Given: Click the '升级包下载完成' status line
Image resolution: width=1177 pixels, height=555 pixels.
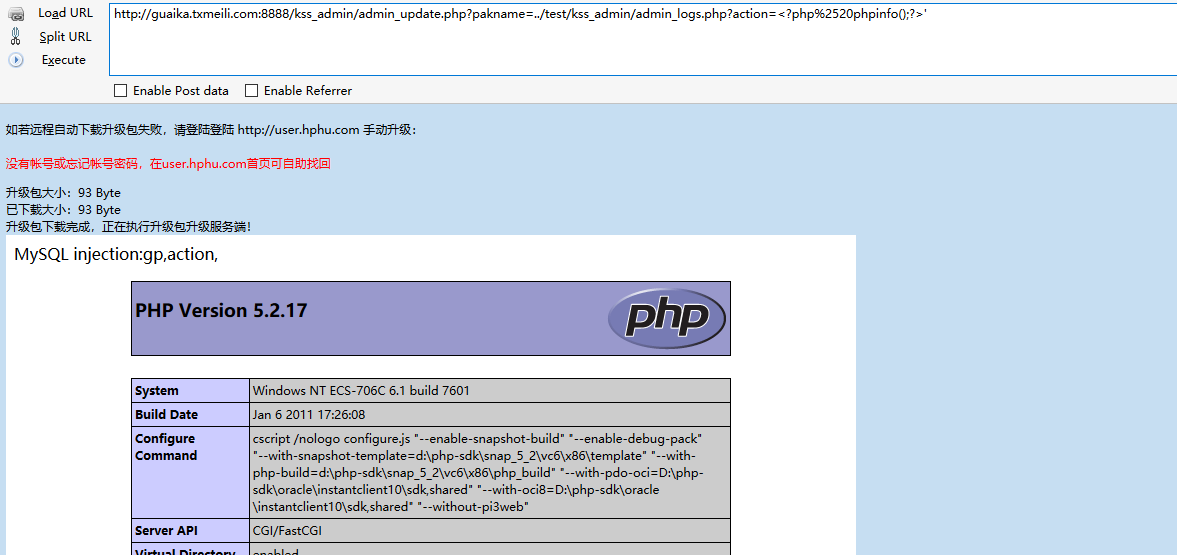Looking at the screenshot, I should [128, 226].
